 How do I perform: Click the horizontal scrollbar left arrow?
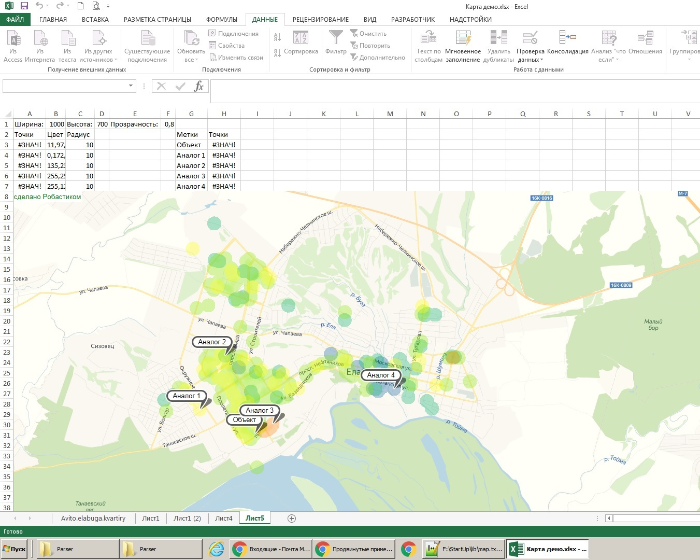click(x=608, y=518)
